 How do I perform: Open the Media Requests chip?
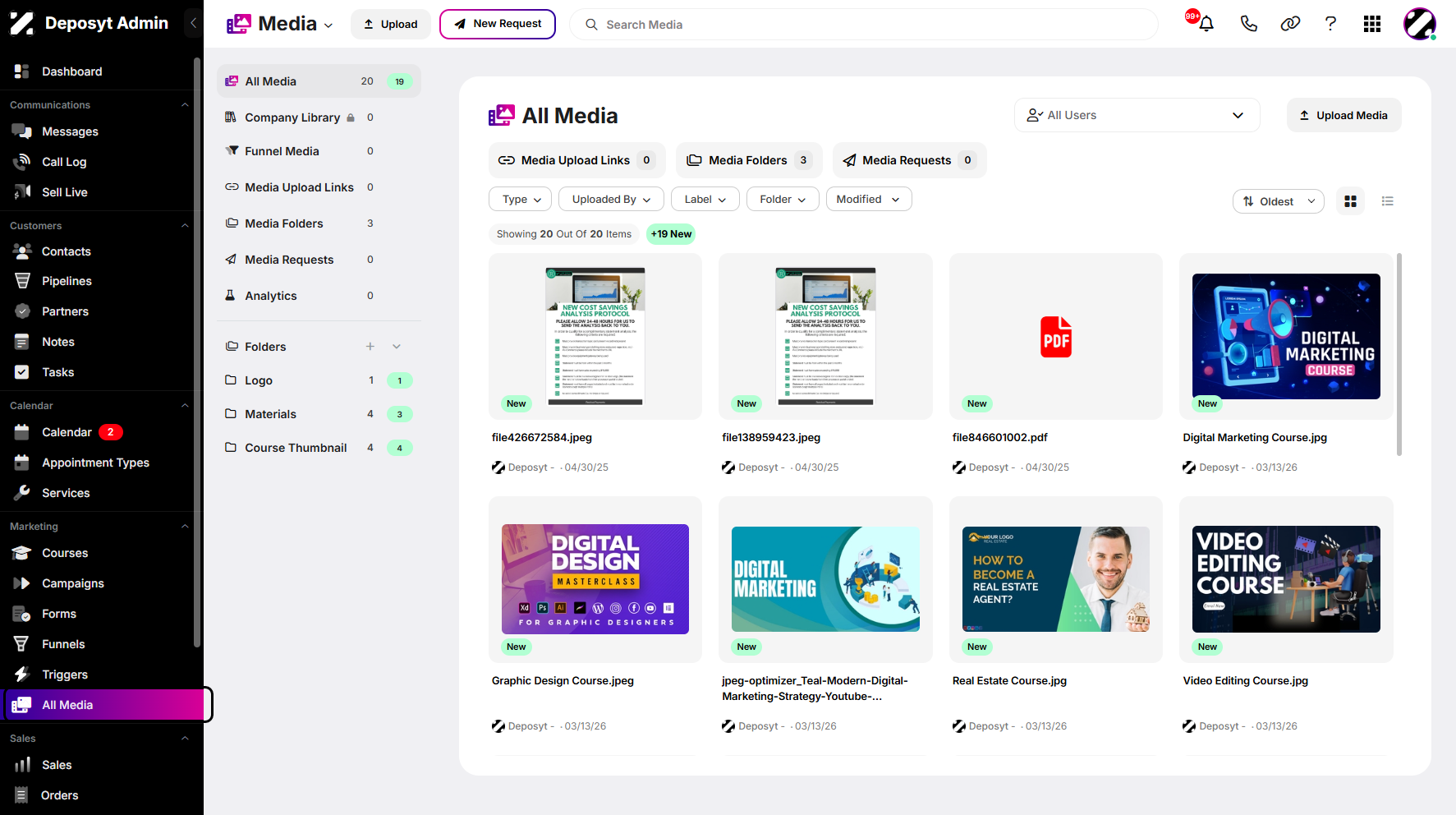click(910, 160)
